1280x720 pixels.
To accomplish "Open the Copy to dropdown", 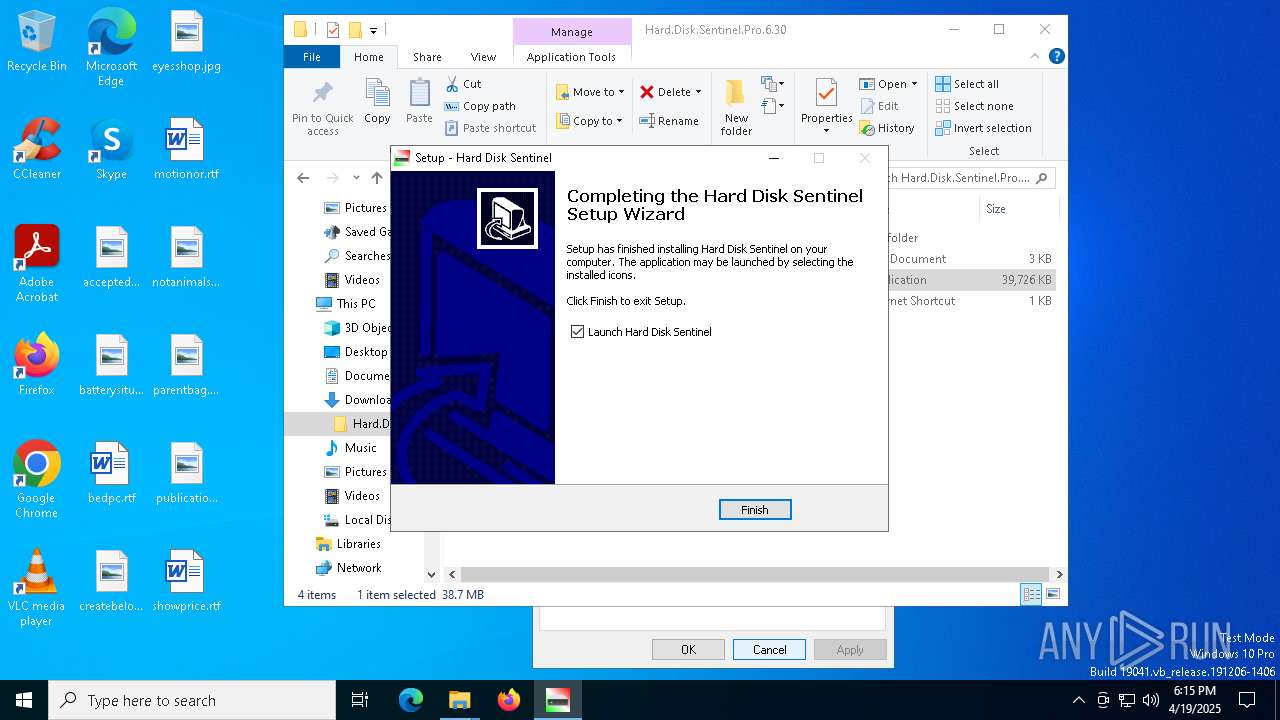I will pyautogui.click(x=590, y=121).
